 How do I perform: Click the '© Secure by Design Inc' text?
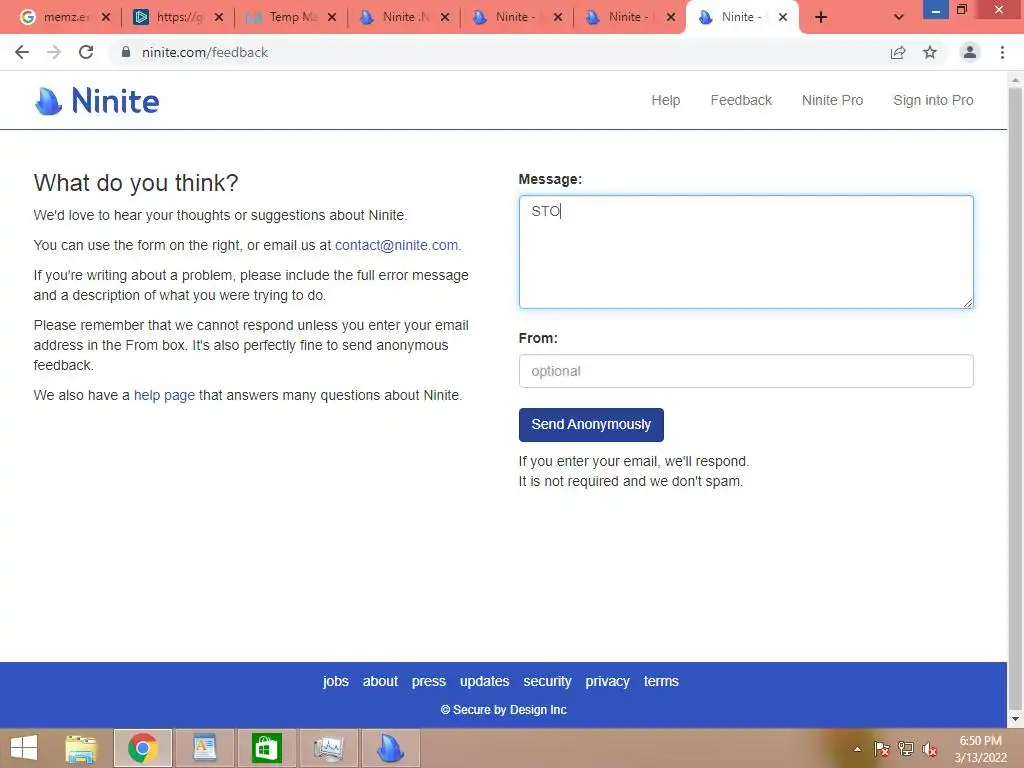(x=504, y=710)
